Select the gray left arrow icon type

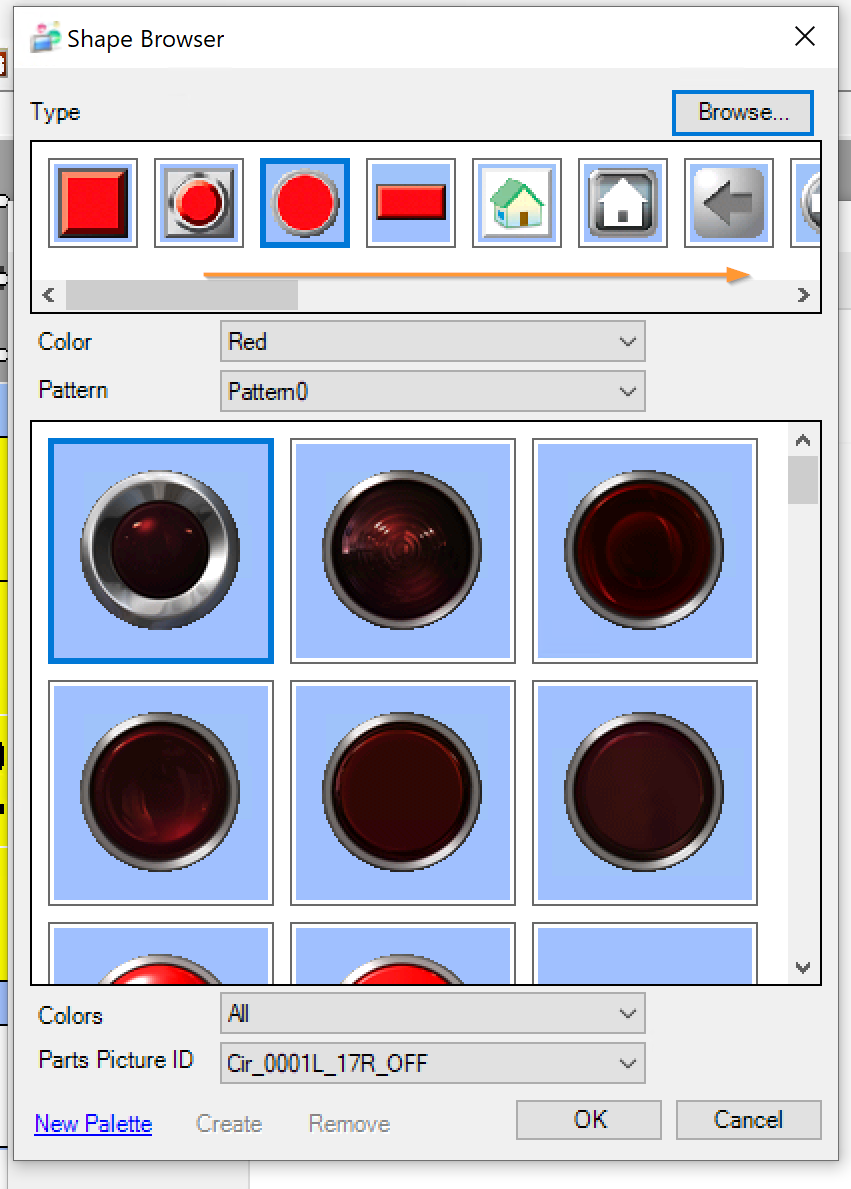coord(729,203)
